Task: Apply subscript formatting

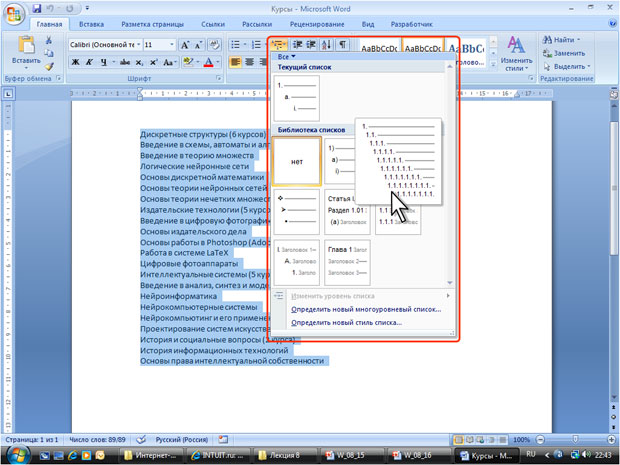Action: pyautogui.click(x=139, y=62)
